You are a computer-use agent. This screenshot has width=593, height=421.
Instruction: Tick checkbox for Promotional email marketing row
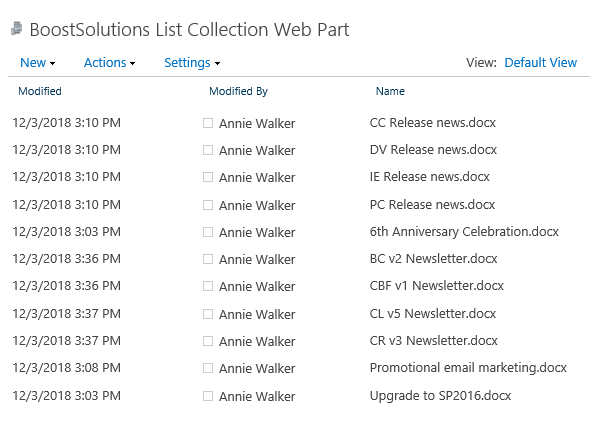click(208, 368)
